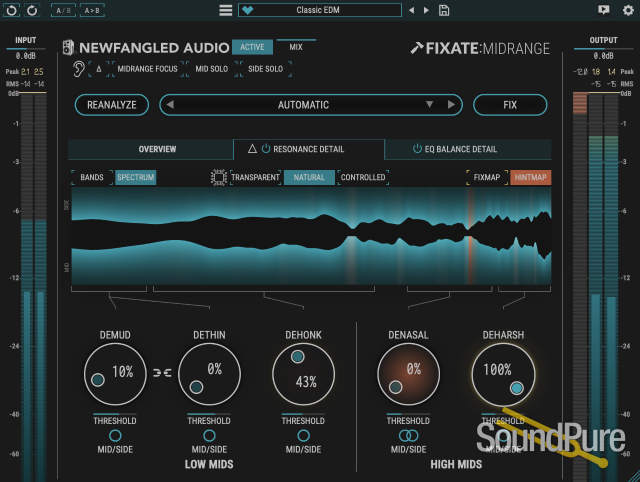Toggle link icon between DEMUD and DETHIN
The width and height of the screenshot is (640, 482).
coord(162,373)
